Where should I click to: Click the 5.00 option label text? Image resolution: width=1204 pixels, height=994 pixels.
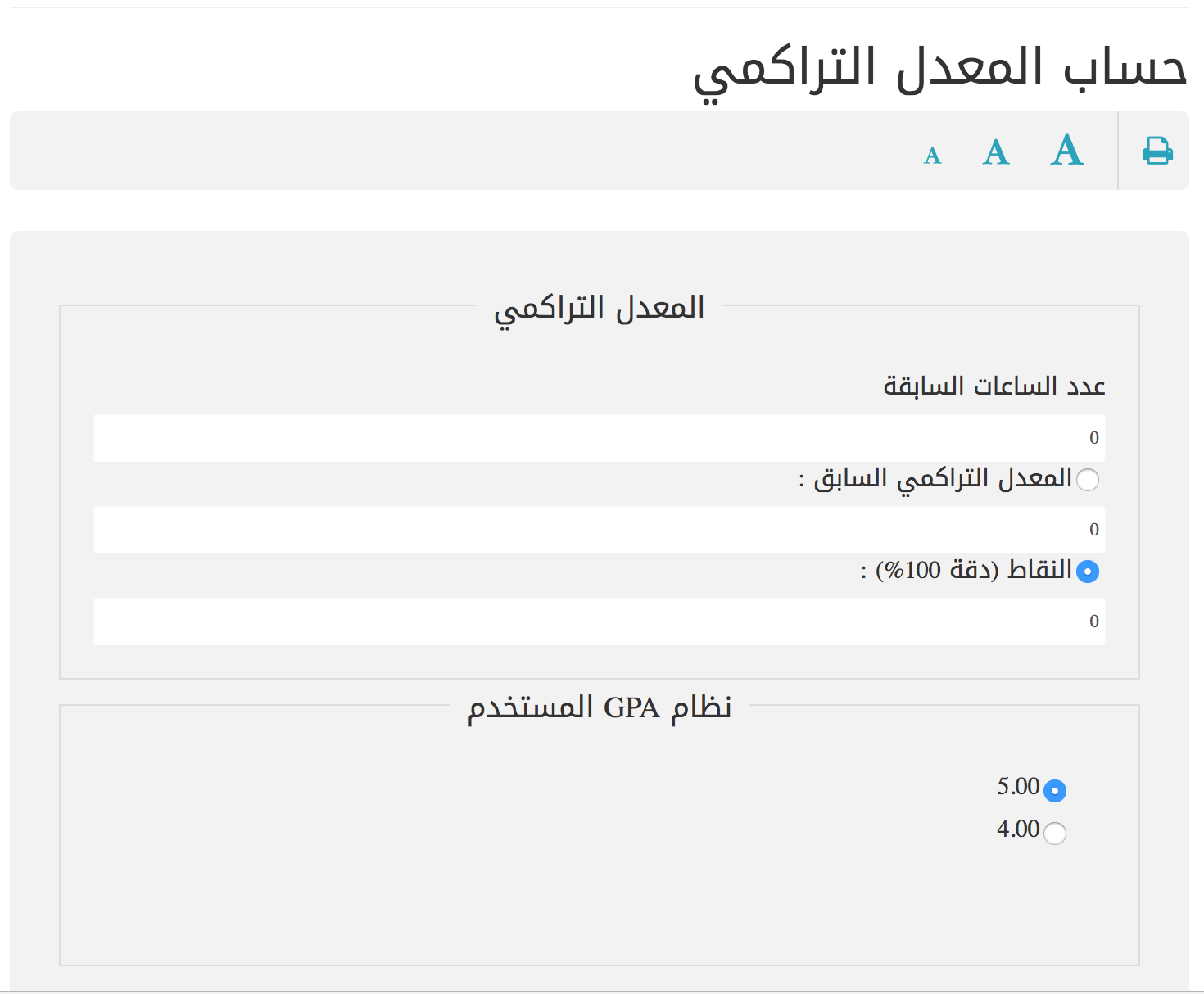pos(1018,787)
